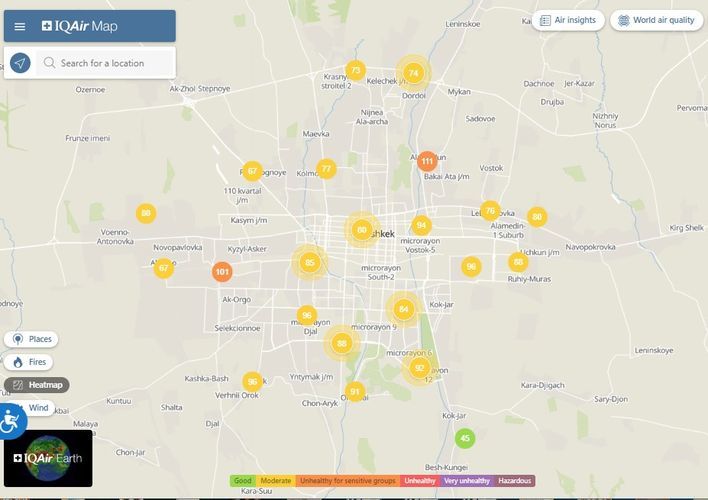
Task: Toggle the Fires layer
Action: (x=29, y=362)
